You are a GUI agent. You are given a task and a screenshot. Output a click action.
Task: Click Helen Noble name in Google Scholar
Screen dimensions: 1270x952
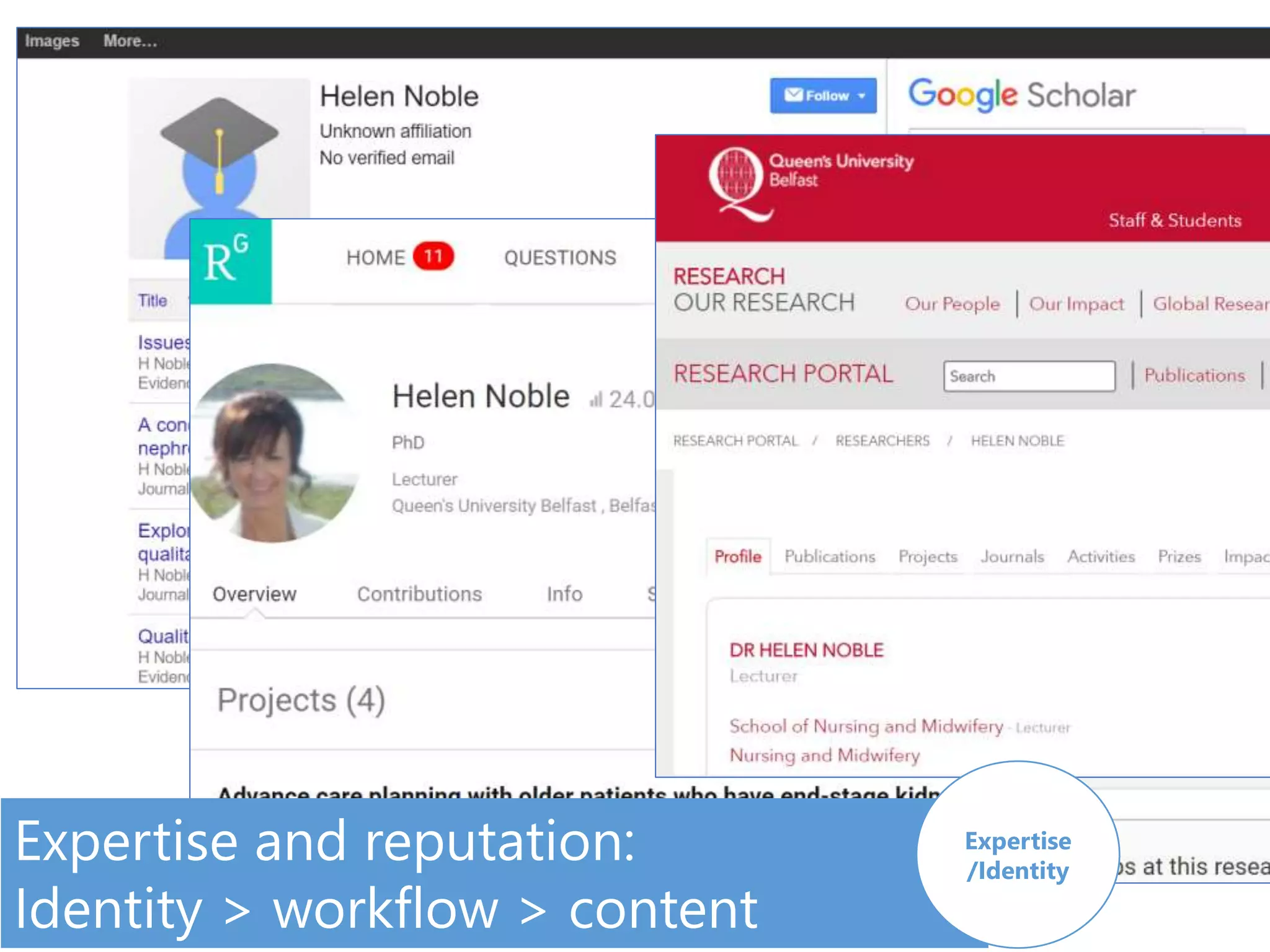(399, 97)
